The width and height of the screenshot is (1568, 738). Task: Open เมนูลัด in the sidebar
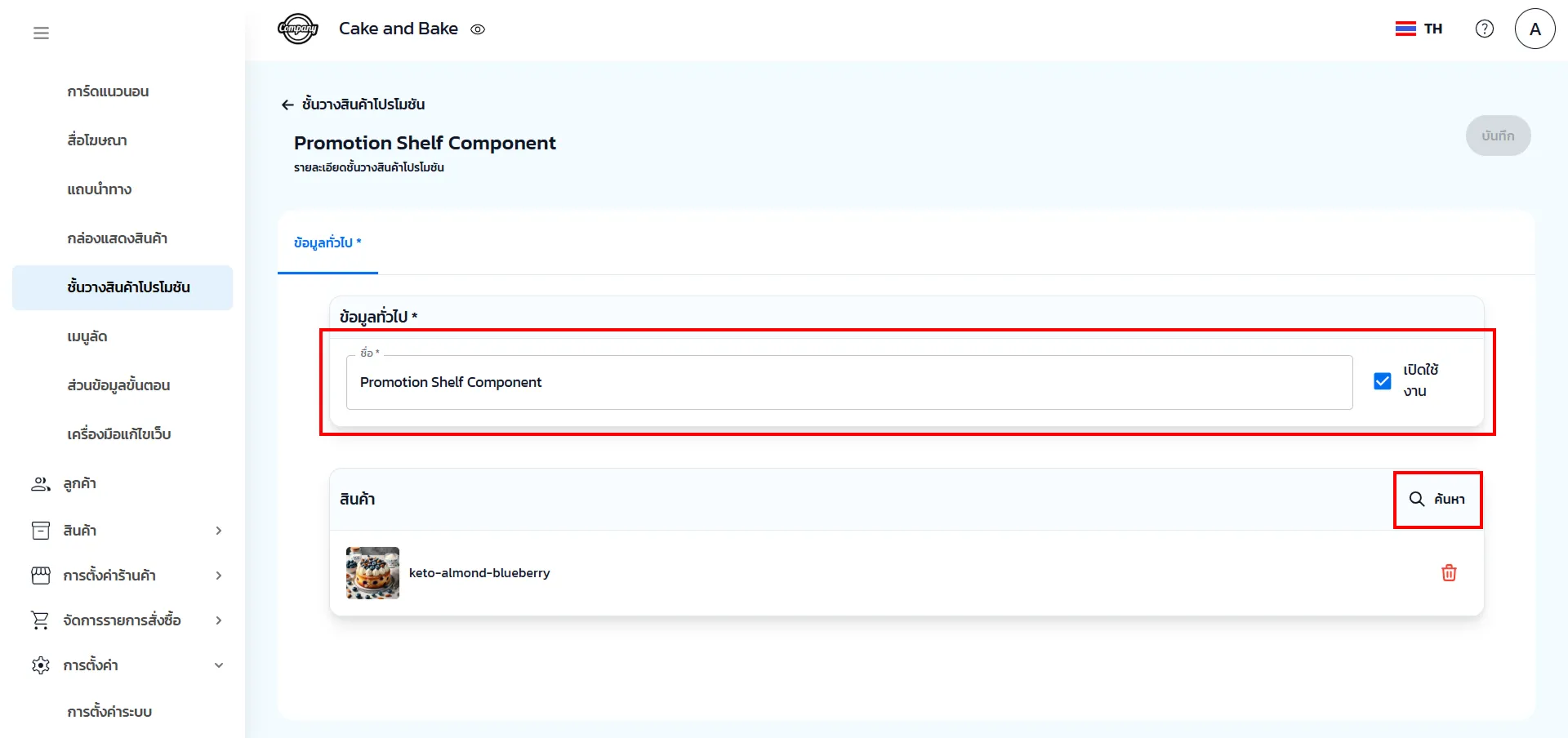[x=87, y=336]
